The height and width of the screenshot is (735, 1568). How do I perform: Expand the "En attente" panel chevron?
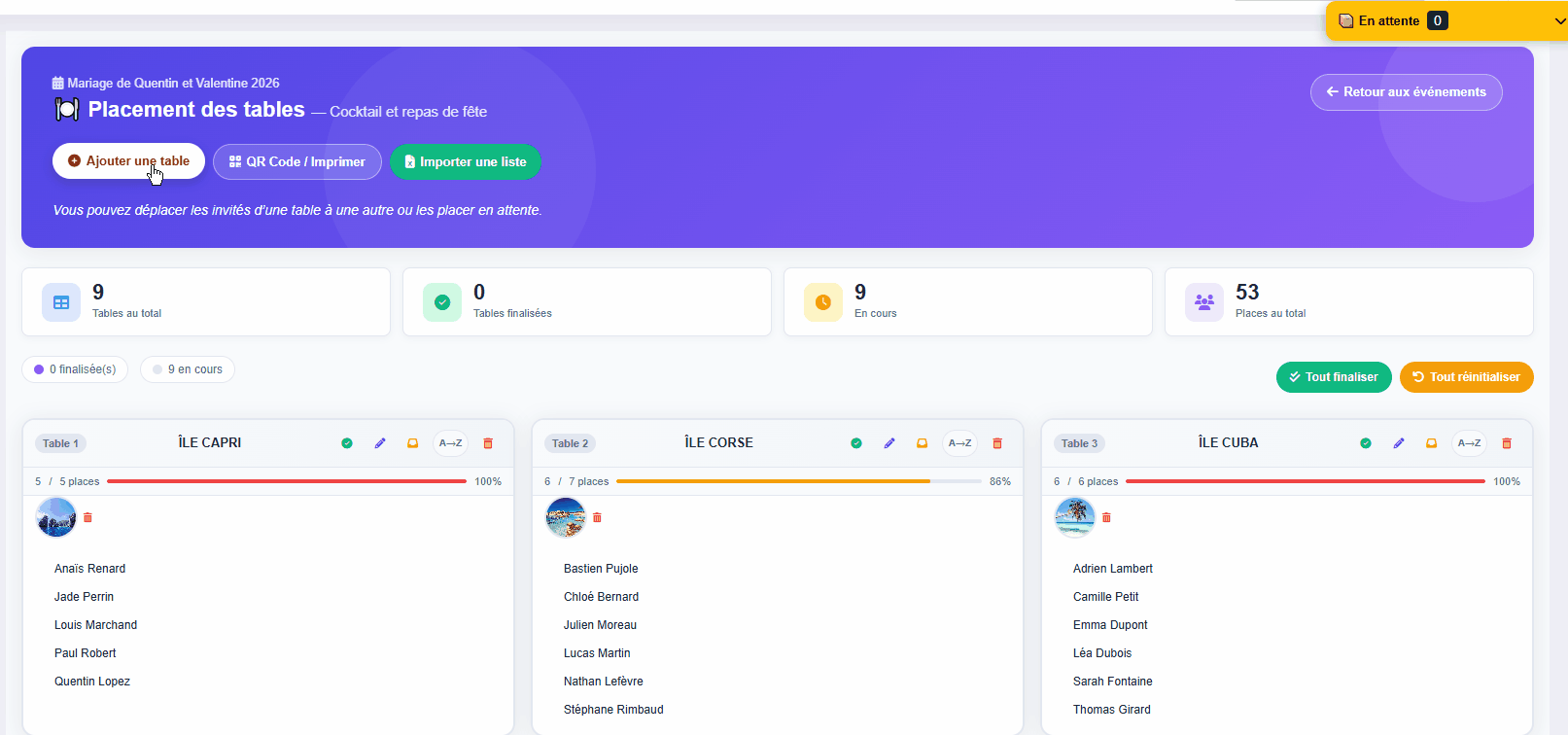tap(1560, 20)
